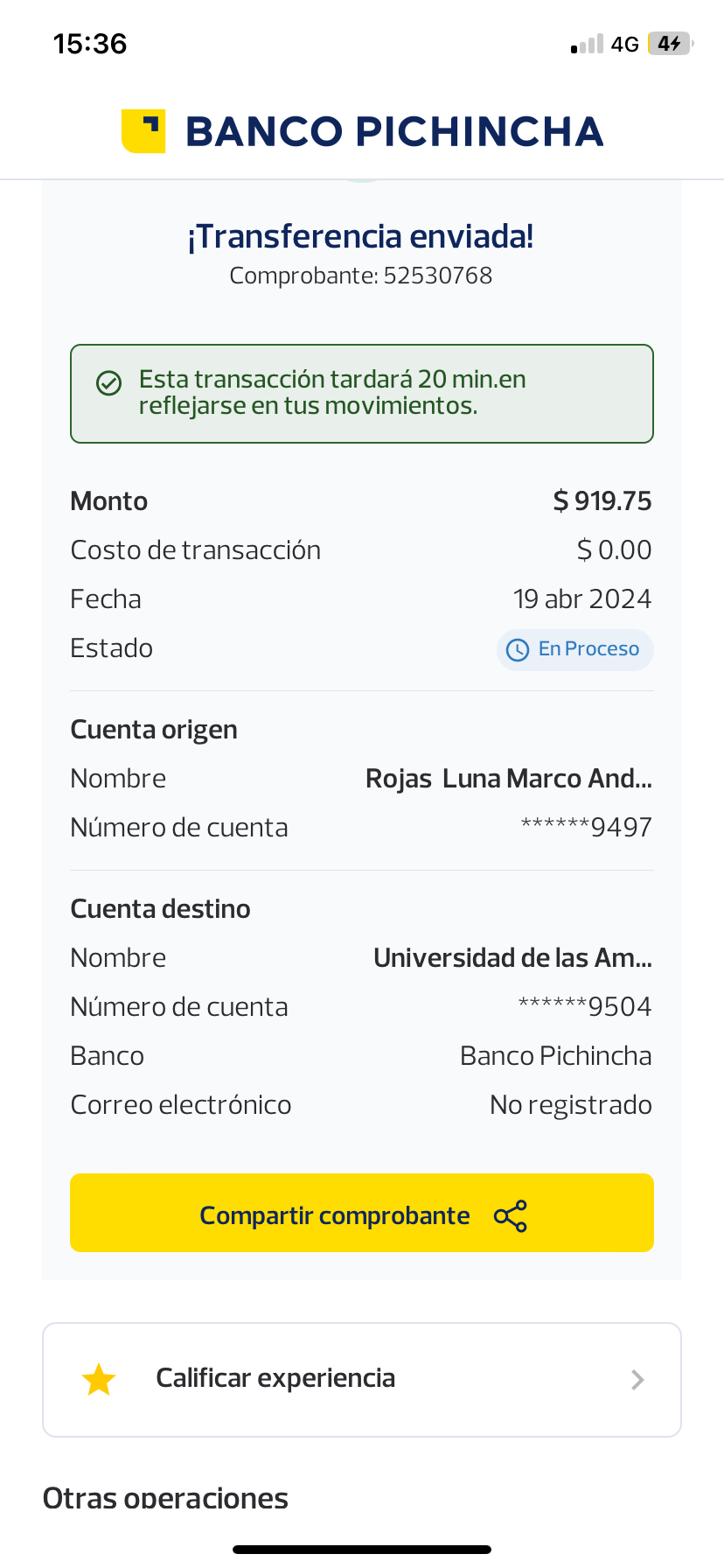Screen dimensions: 724x1568
Task: Tap the truncated destination name Universidad de las Am
Action: click(x=512, y=958)
